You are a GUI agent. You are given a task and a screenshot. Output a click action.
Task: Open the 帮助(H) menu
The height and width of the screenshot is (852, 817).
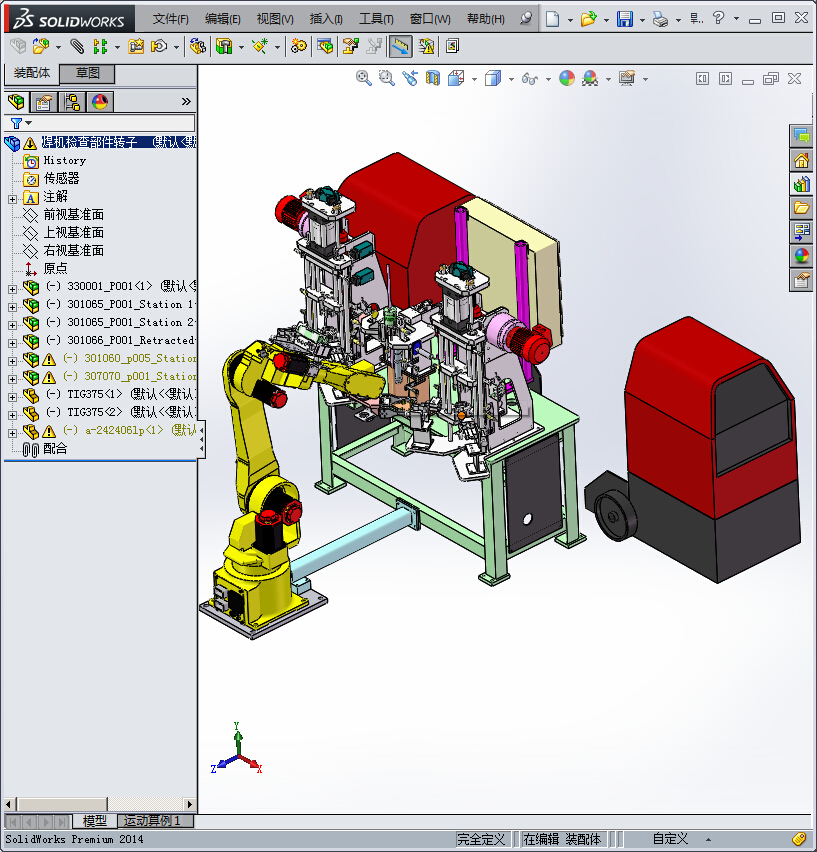486,19
